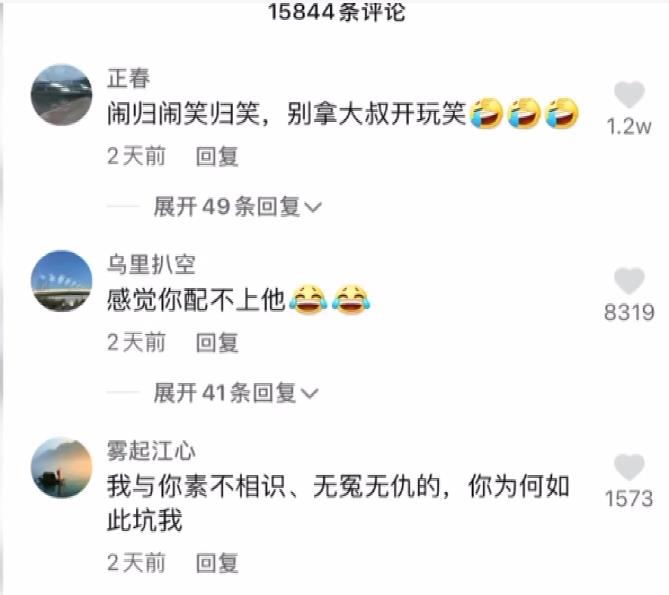Click the 15844条评论 header
The height and width of the screenshot is (595, 669).
coord(337,12)
